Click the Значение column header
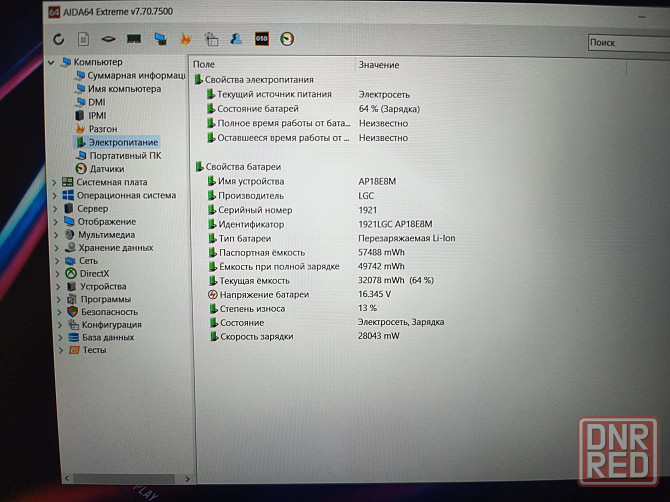This screenshot has width=670, height=502. (378, 65)
